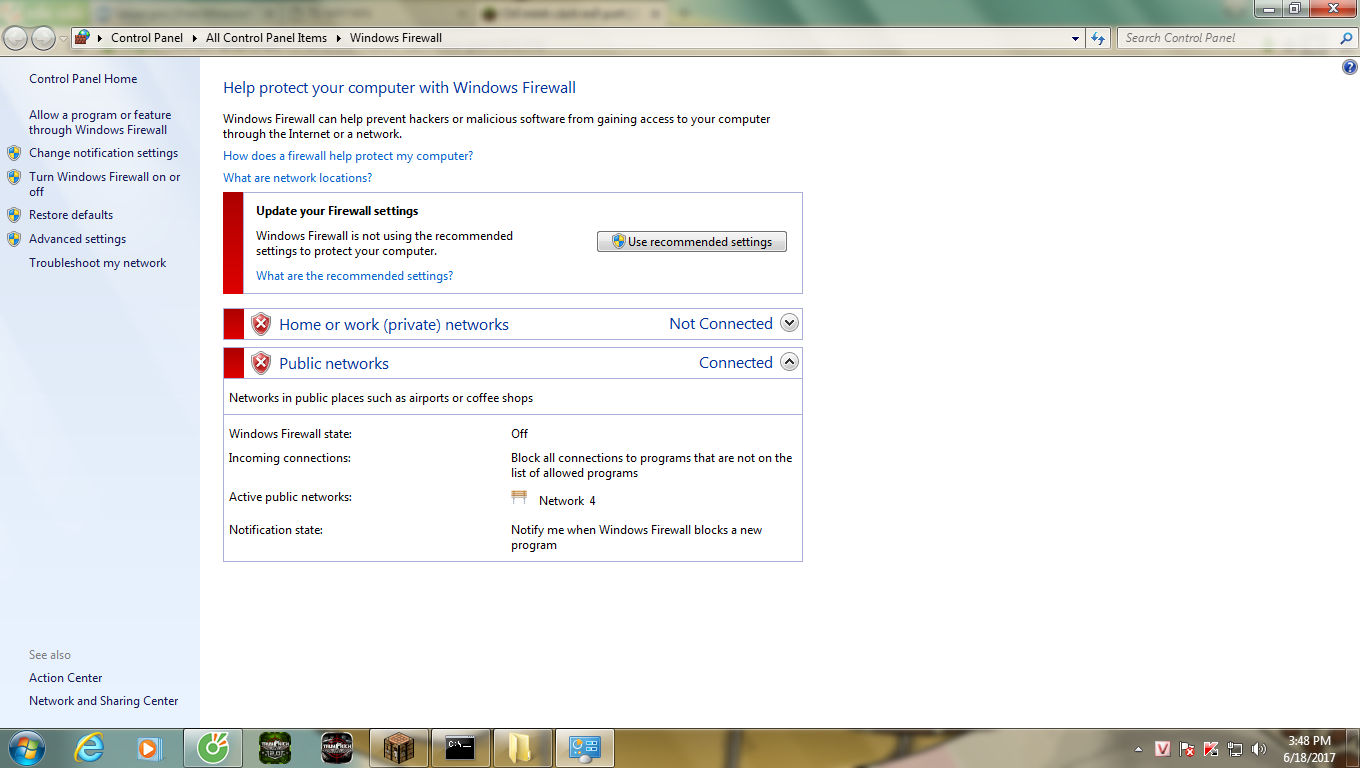Open the recent pages dropdown beside Forward
Image resolution: width=1360 pixels, height=768 pixels.
[64, 38]
